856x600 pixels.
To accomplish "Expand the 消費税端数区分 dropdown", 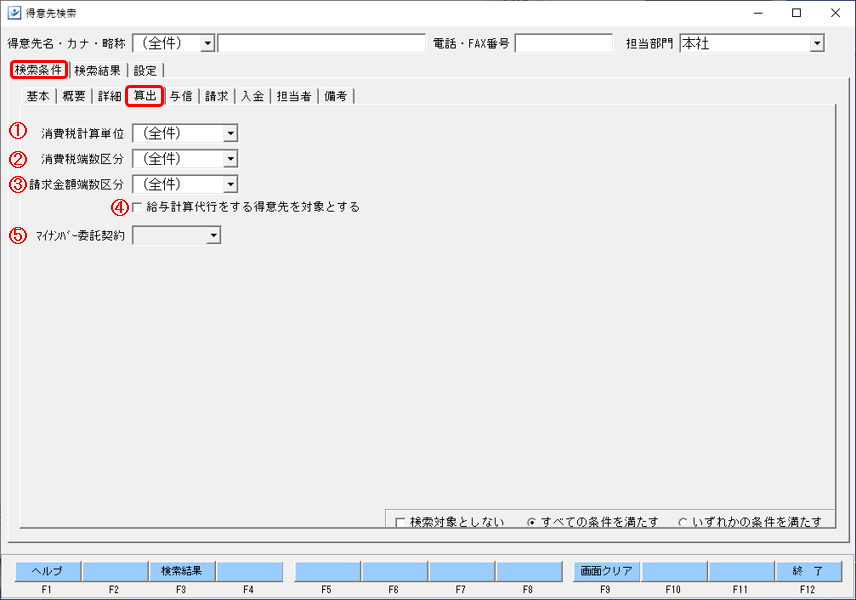I will [230, 159].
